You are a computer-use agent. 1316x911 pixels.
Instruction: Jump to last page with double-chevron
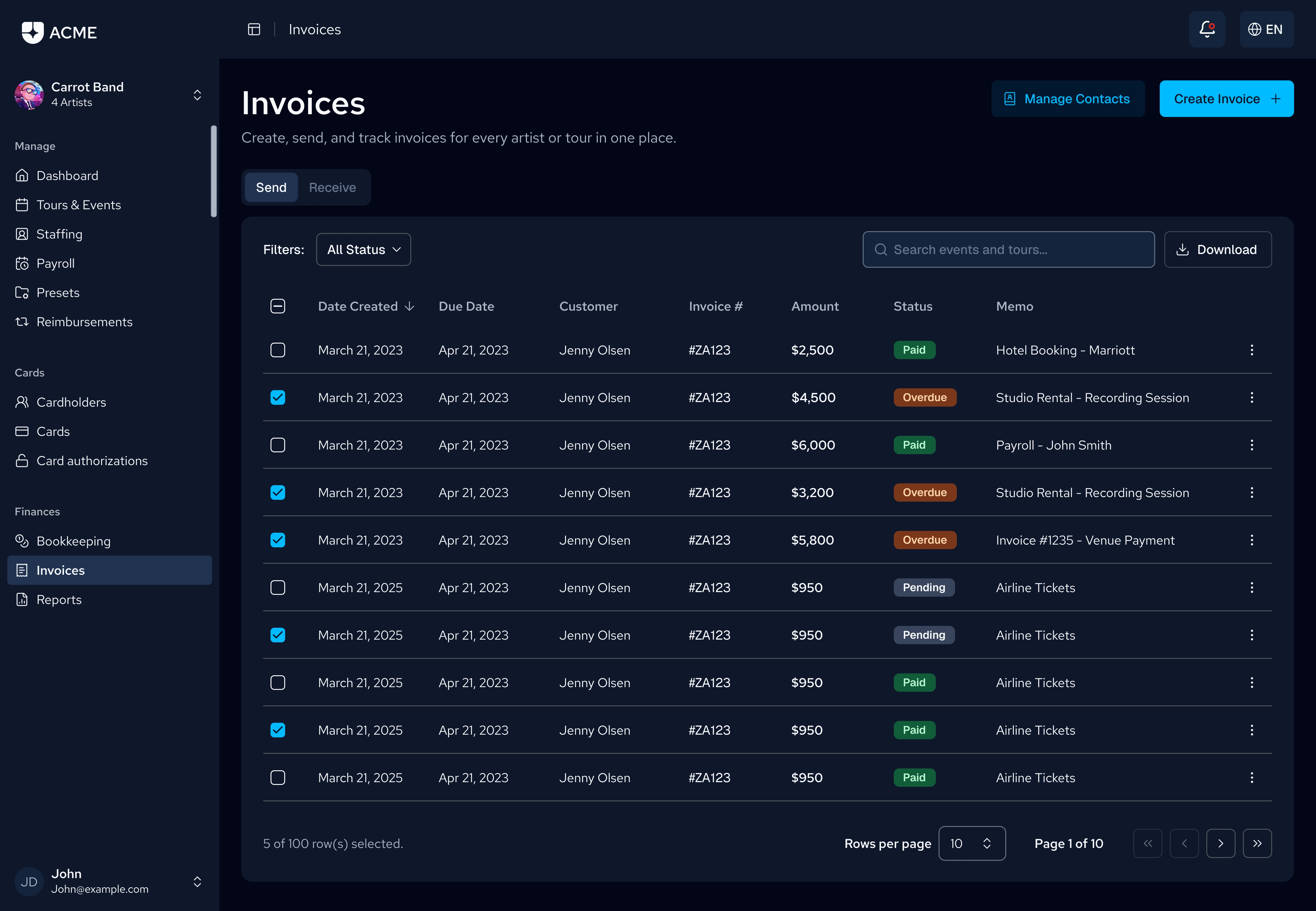tap(1257, 844)
